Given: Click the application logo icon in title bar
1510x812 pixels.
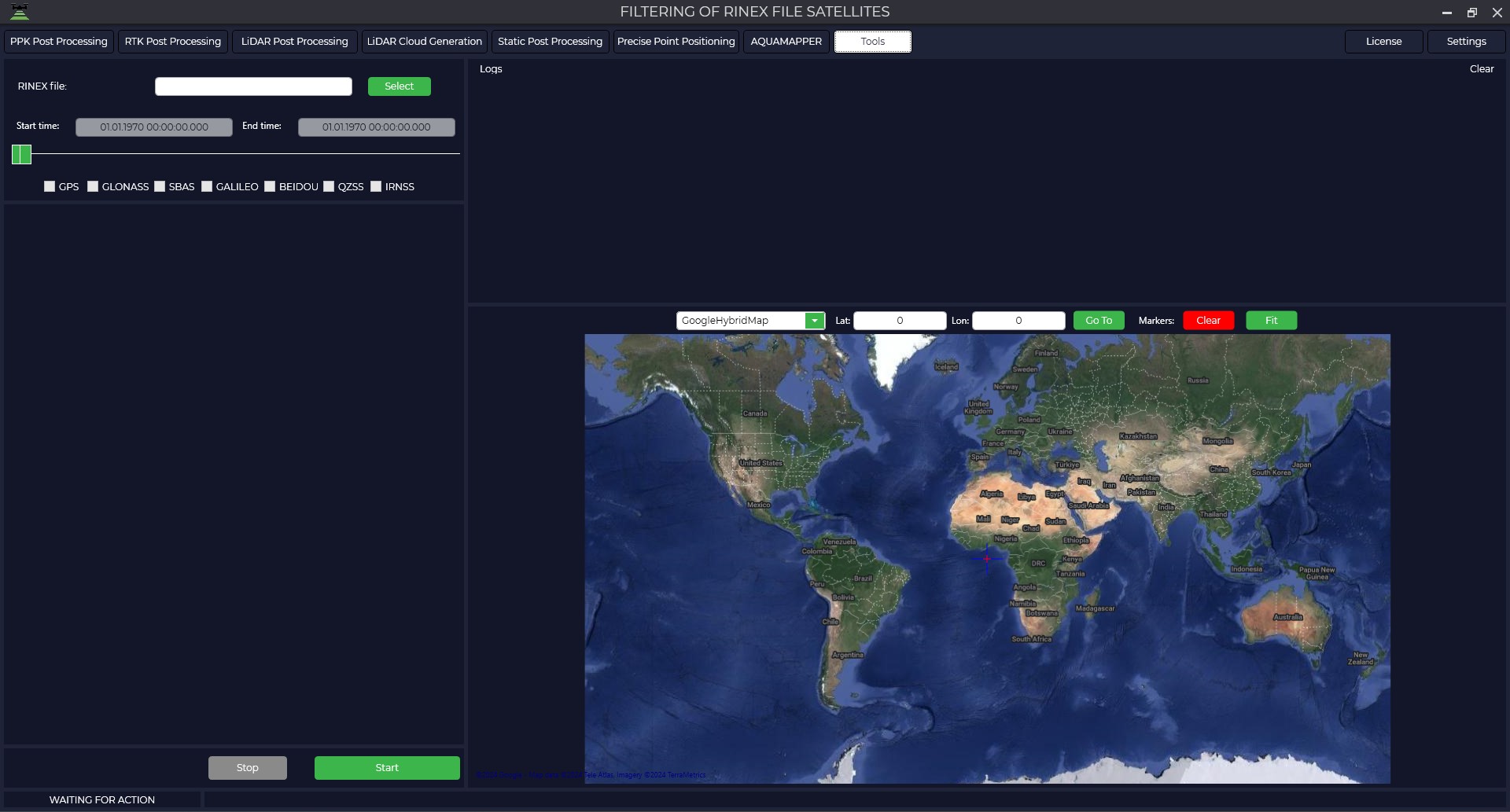Looking at the screenshot, I should [x=20, y=12].
